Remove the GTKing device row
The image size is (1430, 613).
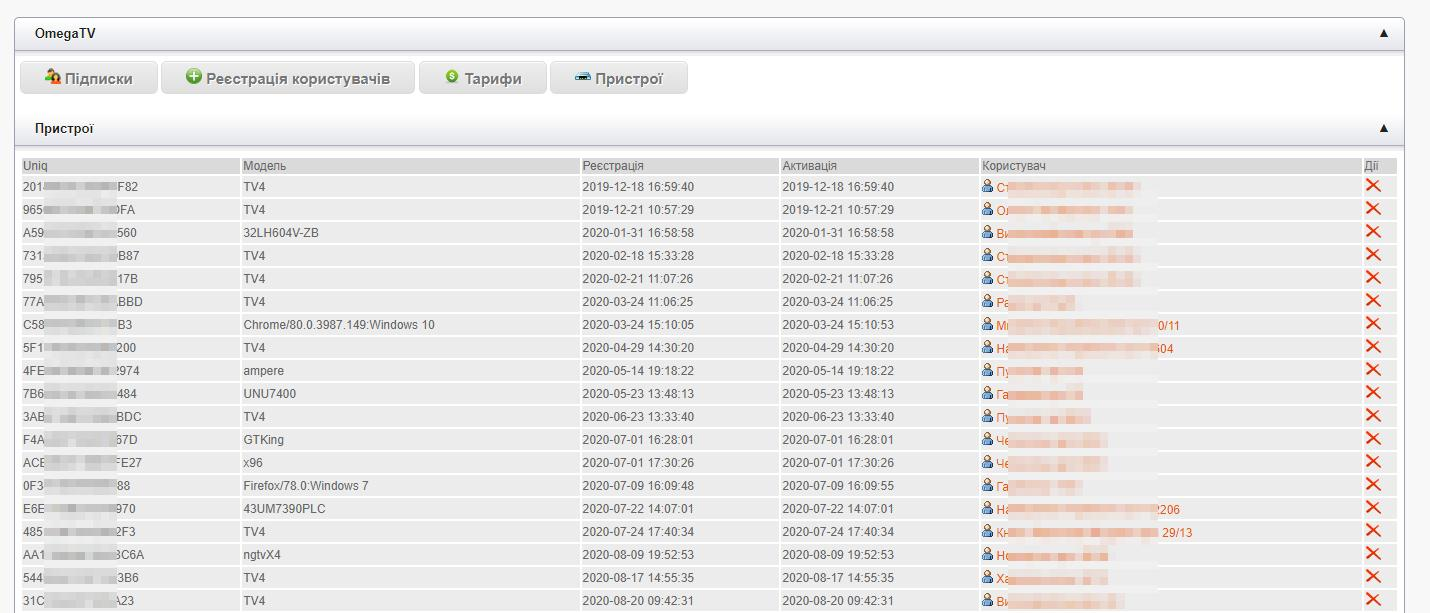click(x=1373, y=439)
